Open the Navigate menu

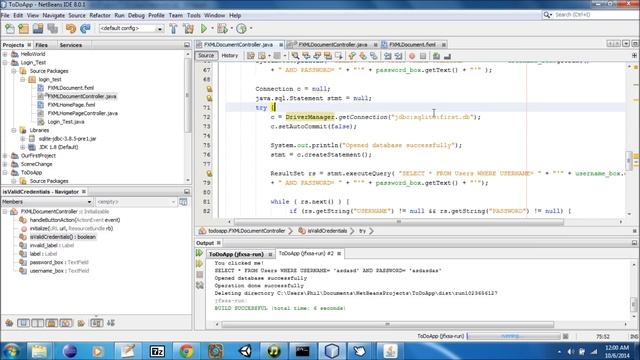tap(53, 16)
